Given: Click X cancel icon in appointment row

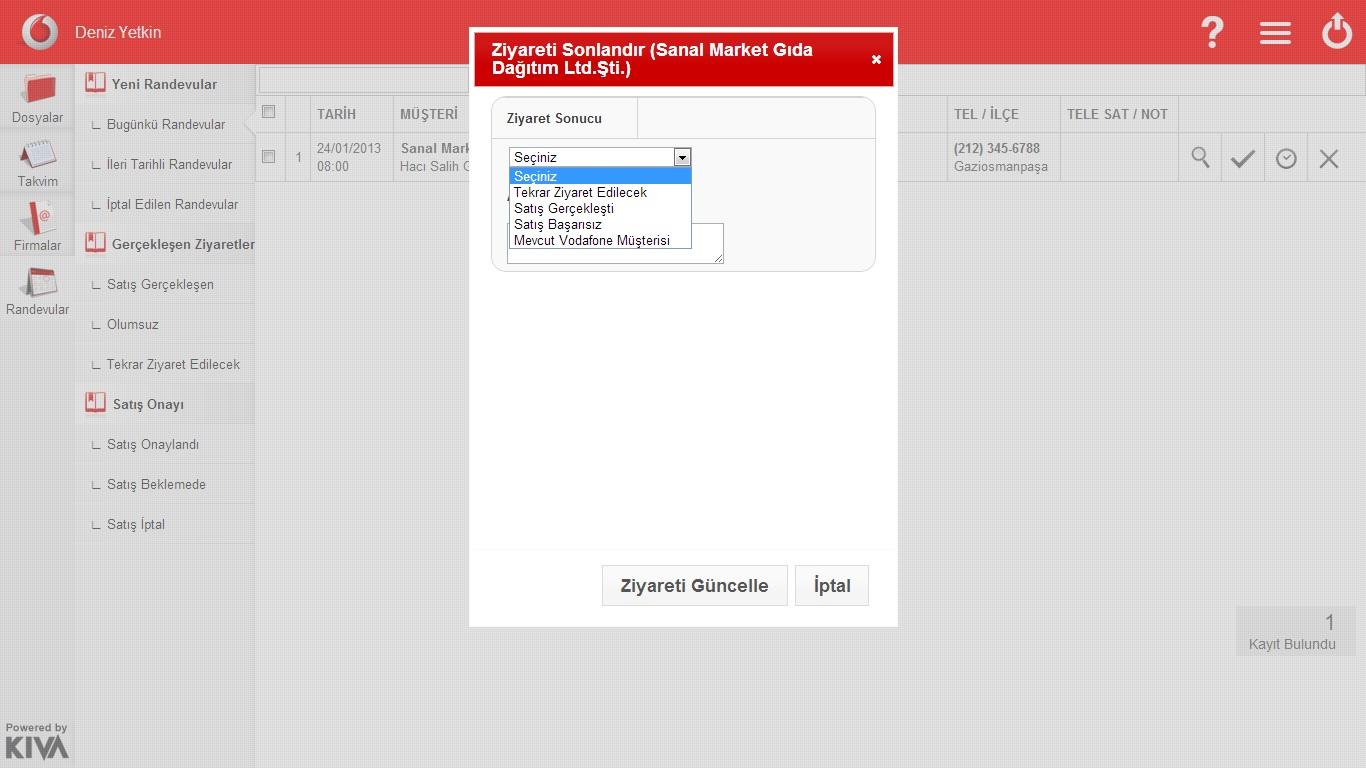Looking at the screenshot, I should [1329, 158].
